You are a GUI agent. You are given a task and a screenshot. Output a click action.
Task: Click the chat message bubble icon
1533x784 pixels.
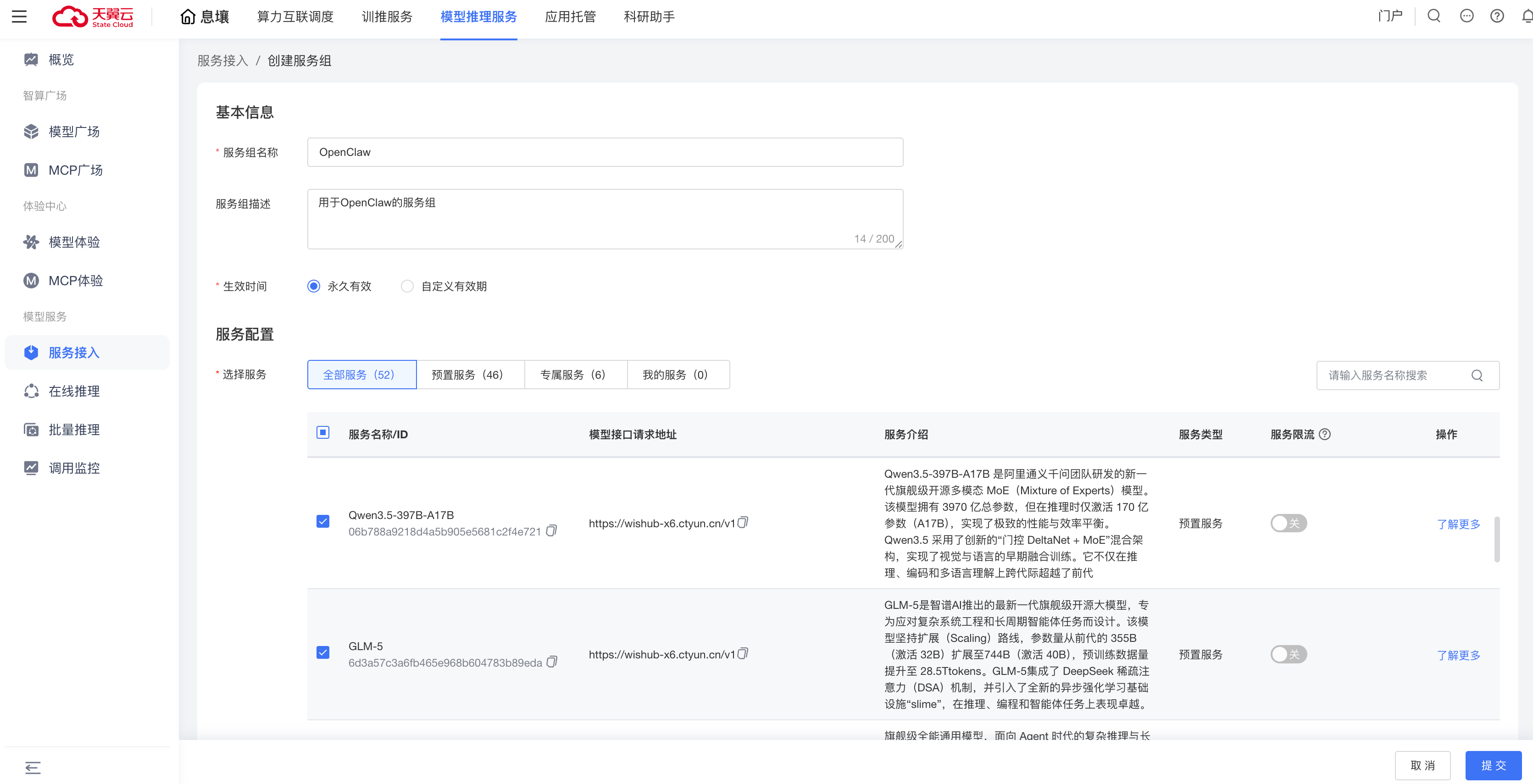pos(1466,16)
